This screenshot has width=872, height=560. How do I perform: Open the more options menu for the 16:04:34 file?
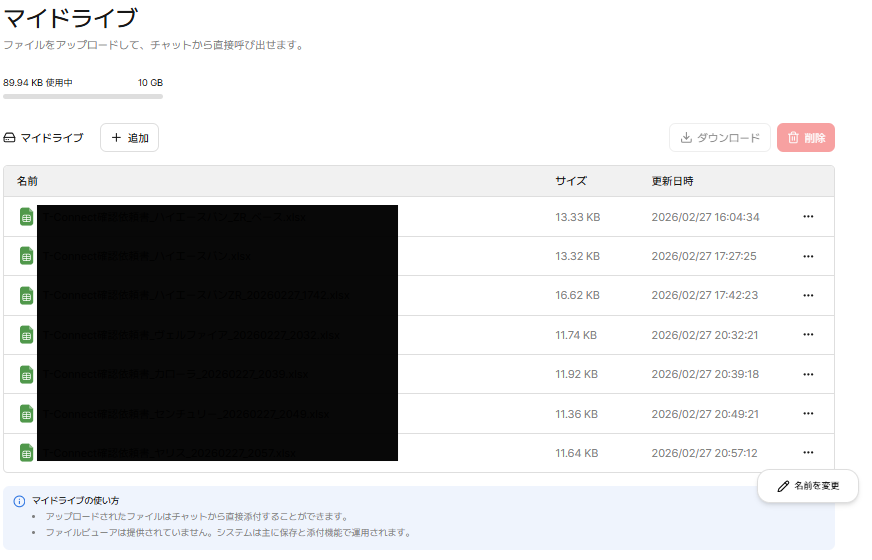(808, 216)
